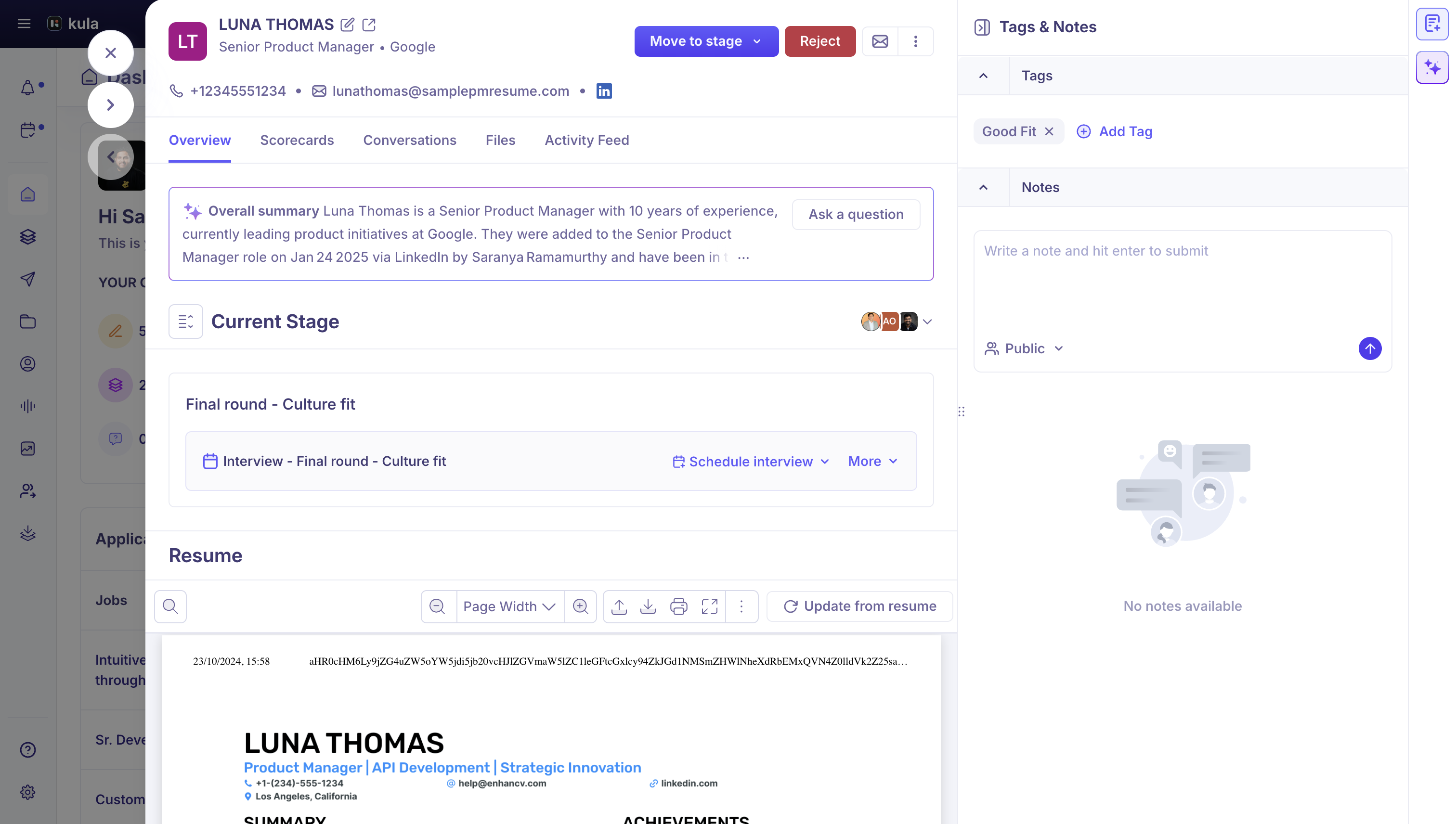Open paper plane icon in sidebar
This screenshot has height=824, width=1456.
point(28,279)
